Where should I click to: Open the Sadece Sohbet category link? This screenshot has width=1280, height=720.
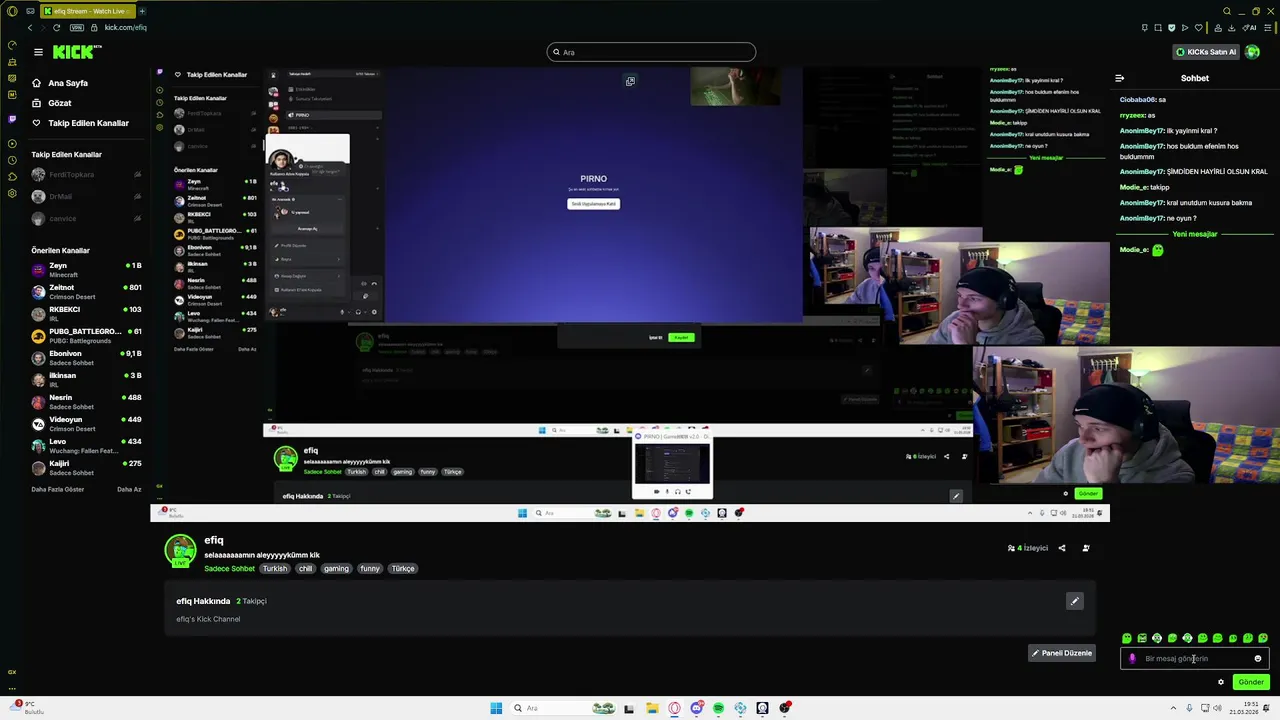(229, 569)
